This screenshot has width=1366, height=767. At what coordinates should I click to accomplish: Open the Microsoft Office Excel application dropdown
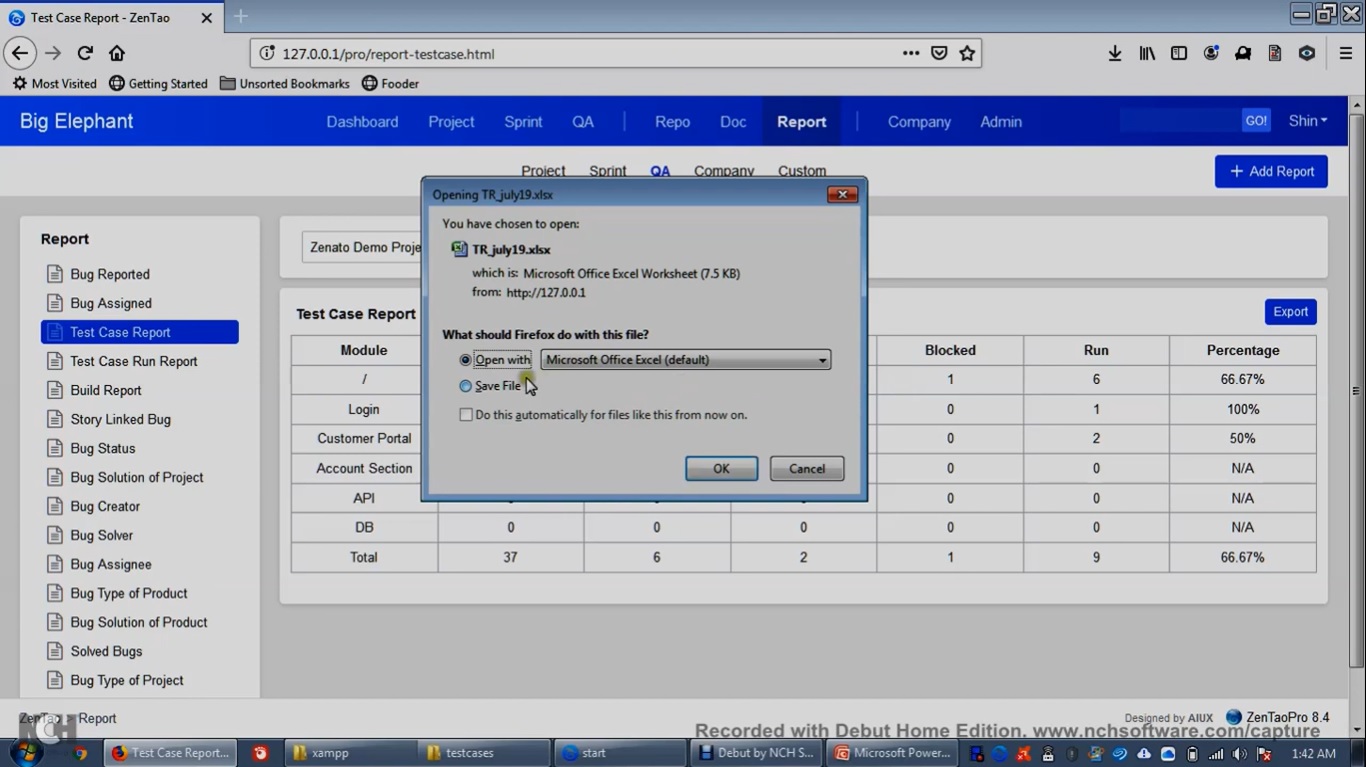coord(685,360)
